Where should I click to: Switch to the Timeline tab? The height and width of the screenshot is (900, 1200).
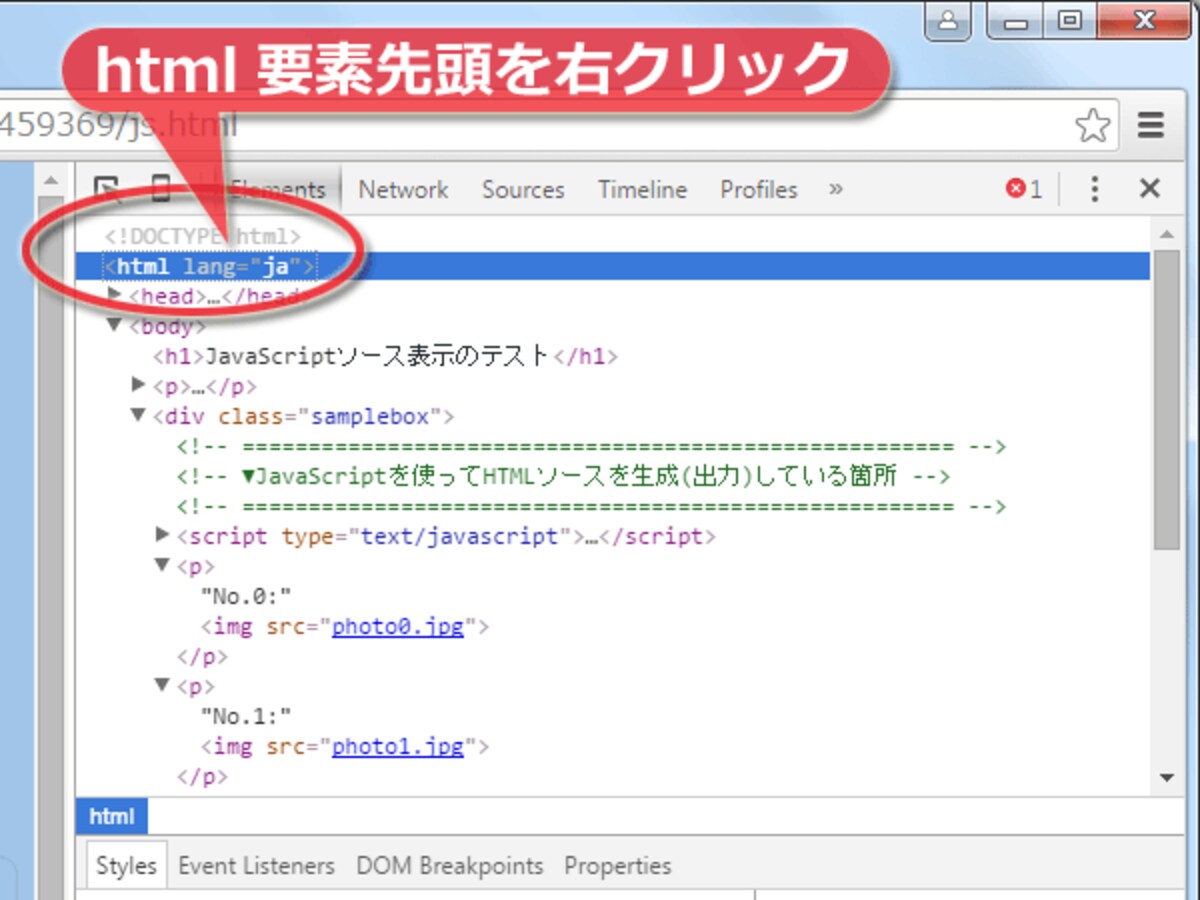coord(642,190)
